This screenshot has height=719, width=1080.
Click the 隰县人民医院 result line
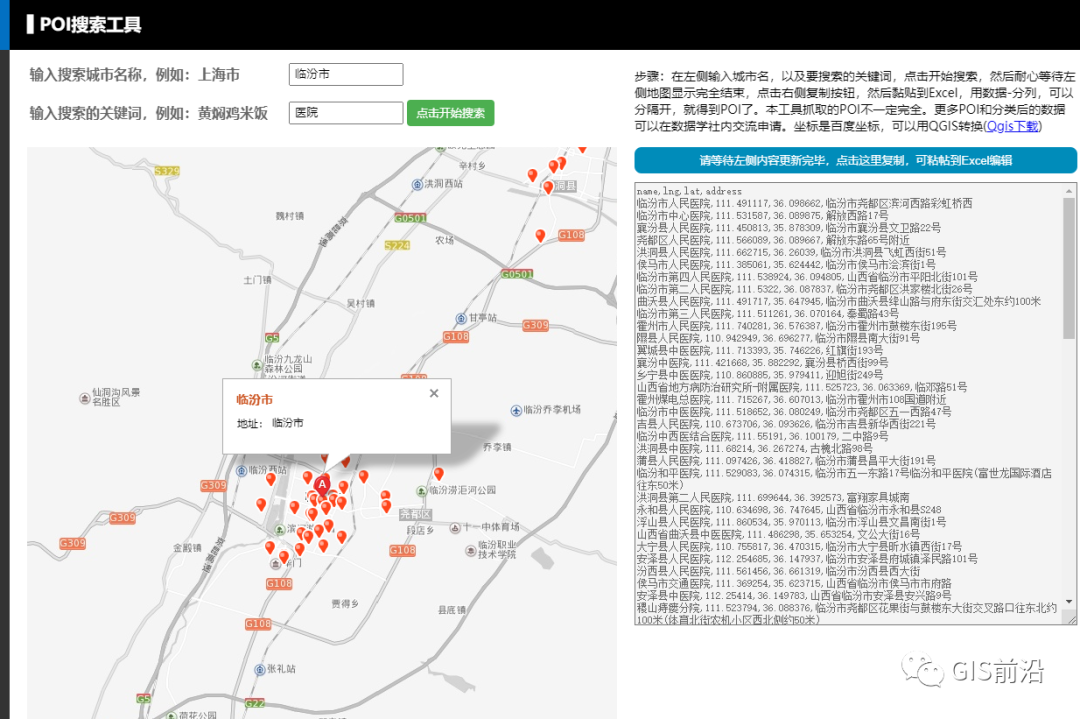tap(778, 338)
